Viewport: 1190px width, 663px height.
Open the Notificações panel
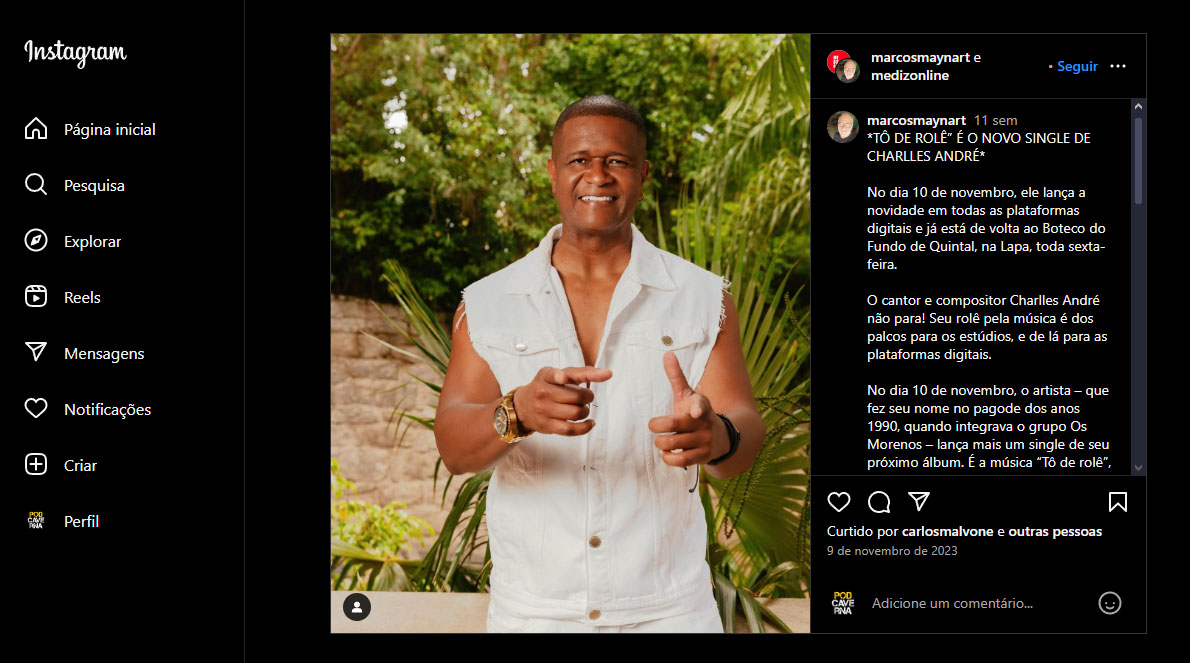click(x=88, y=410)
